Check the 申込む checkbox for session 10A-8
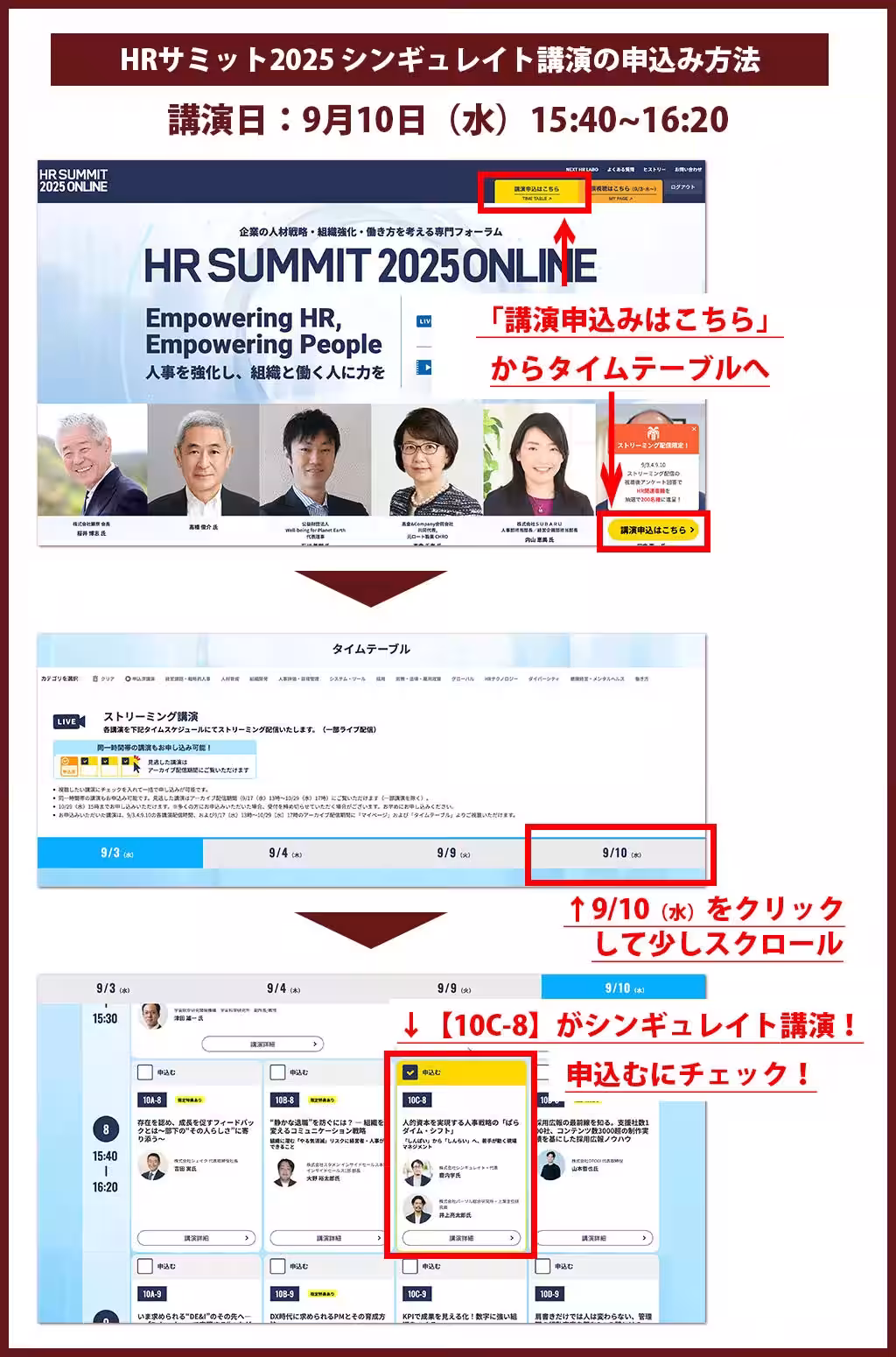896x1357 pixels. tap(146, 1072)
